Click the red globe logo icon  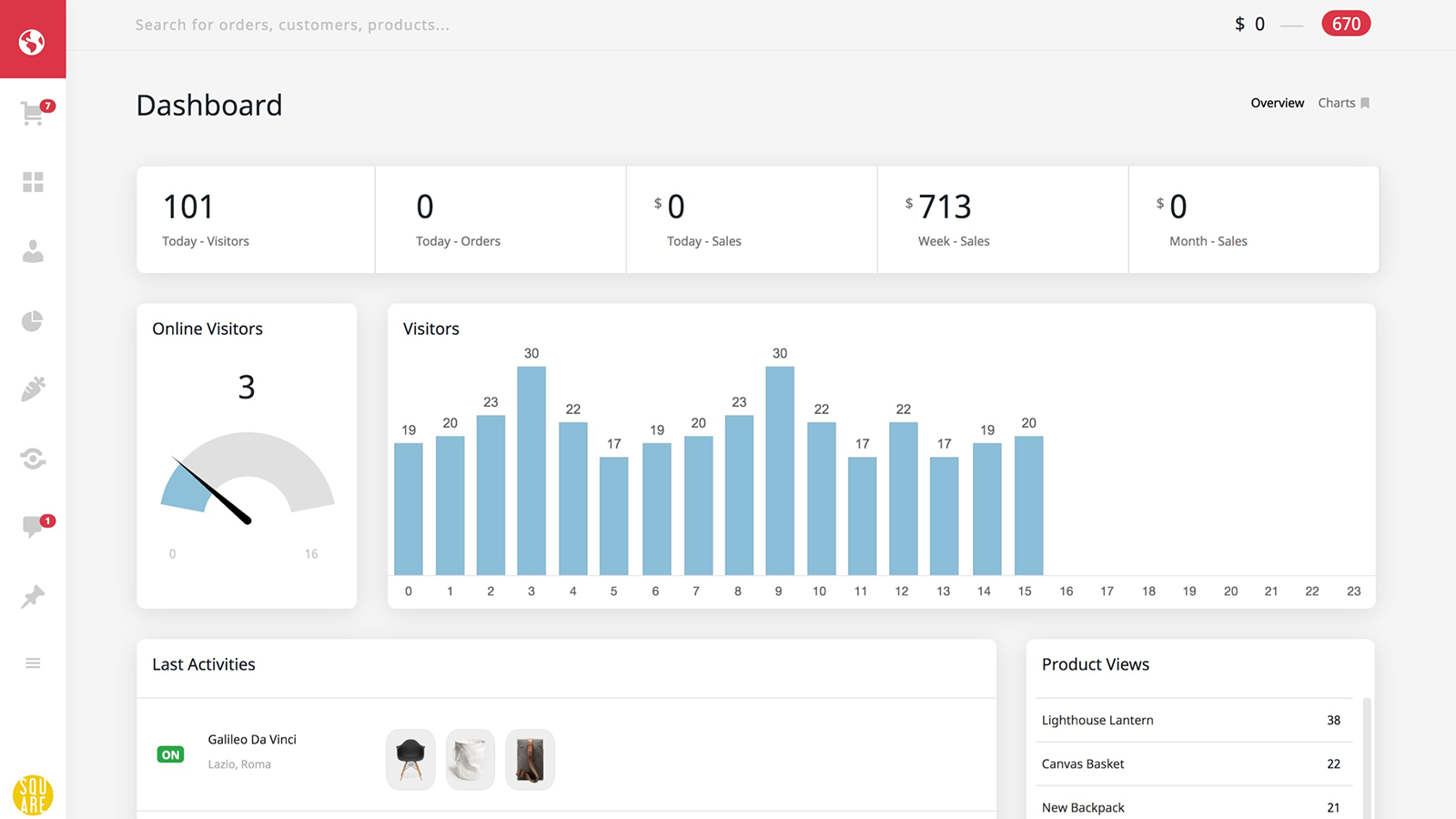[x=33, y=40]
